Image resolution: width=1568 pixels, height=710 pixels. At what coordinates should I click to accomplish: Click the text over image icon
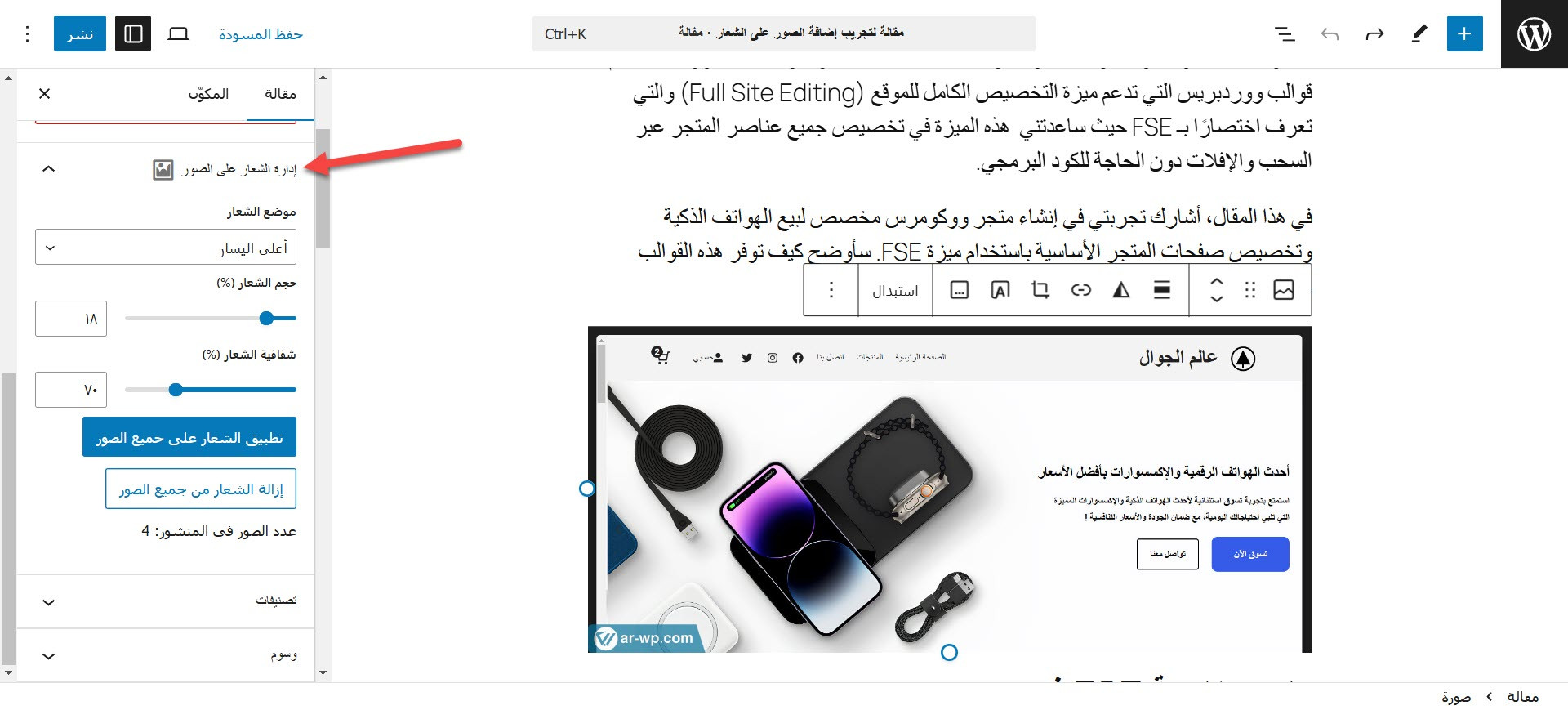(1000, 290)
